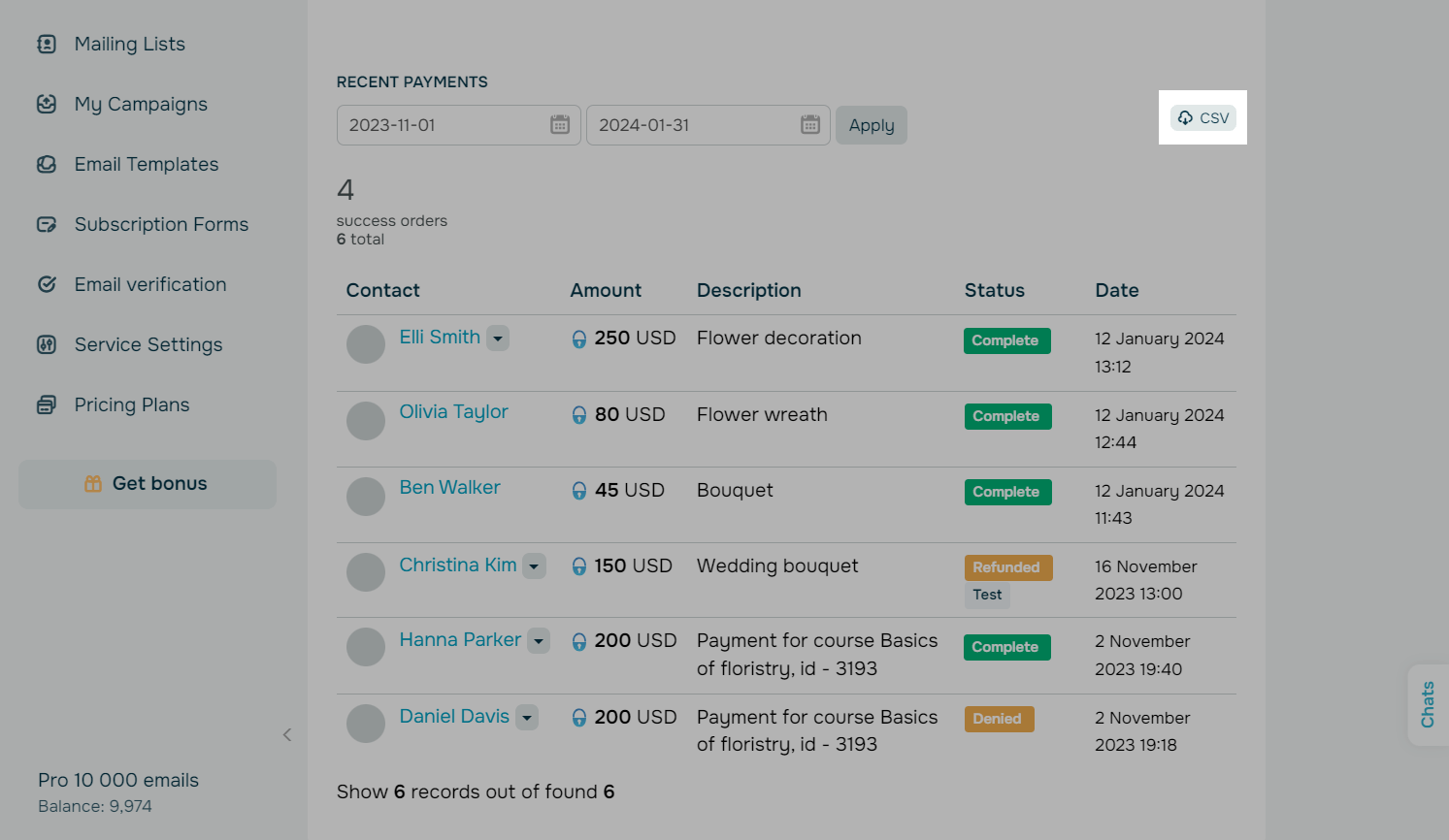
Task: Click the Subscription Forms sidebar icon
Action: coord(47,224)
